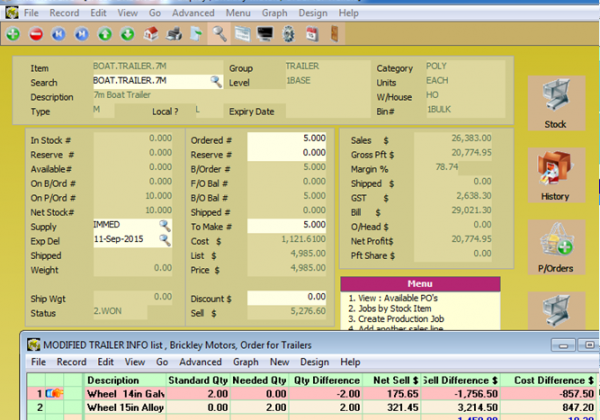This screenshot has height=420, width=600.
Task: Open the Stock shopping cart button
Action: 556,103
